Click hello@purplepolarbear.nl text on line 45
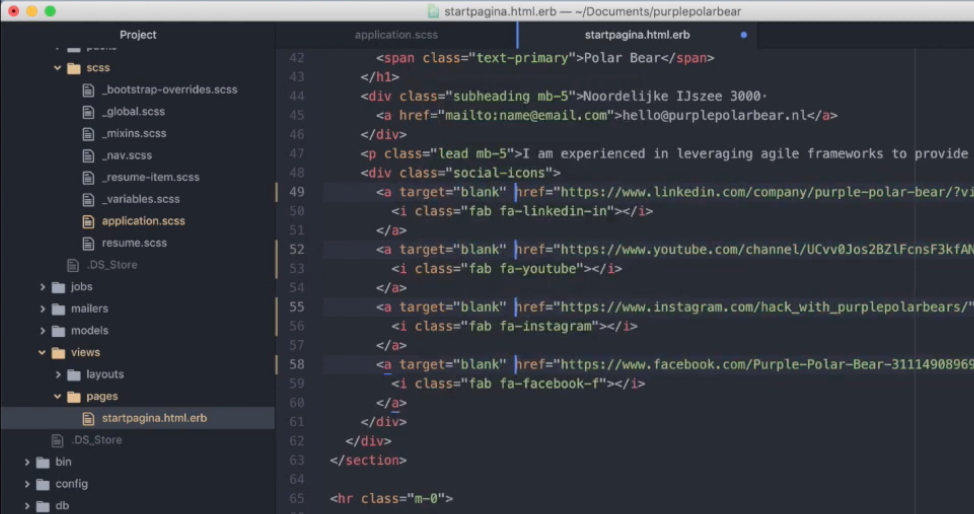Viewport: 974px width, 514px height. (x=714, y=116)
